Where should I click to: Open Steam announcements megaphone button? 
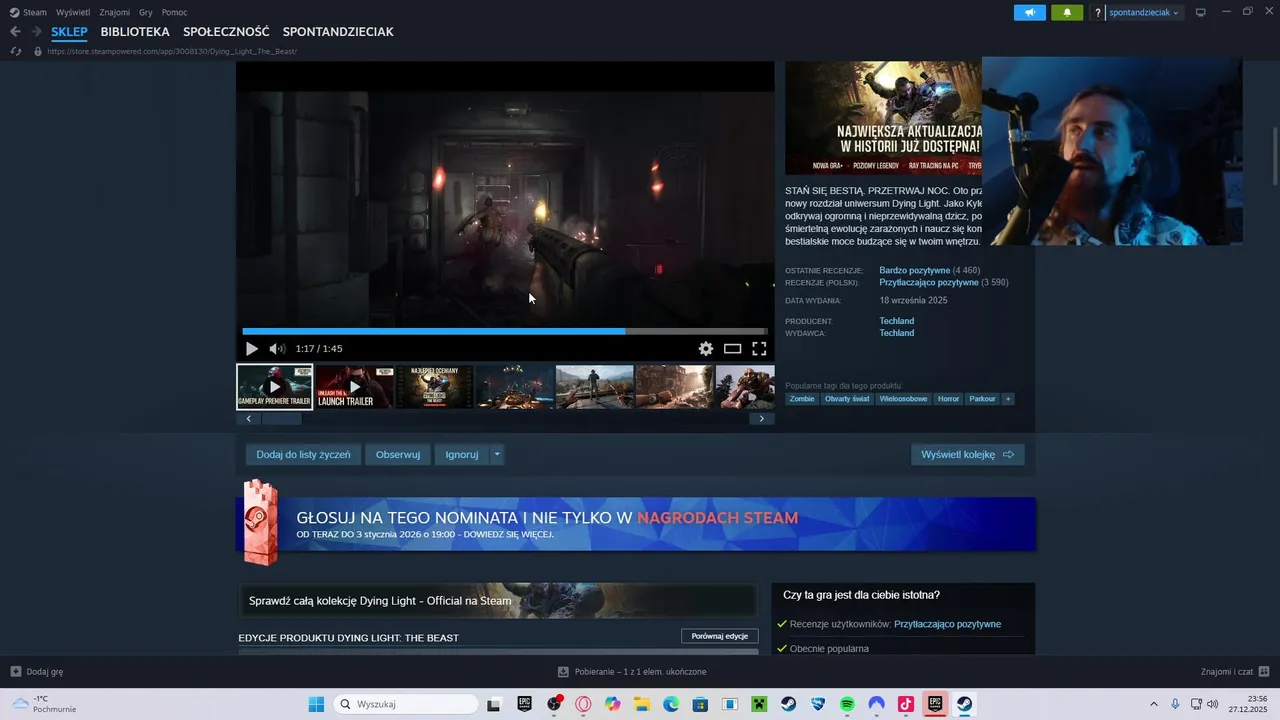pos(1030,12)
